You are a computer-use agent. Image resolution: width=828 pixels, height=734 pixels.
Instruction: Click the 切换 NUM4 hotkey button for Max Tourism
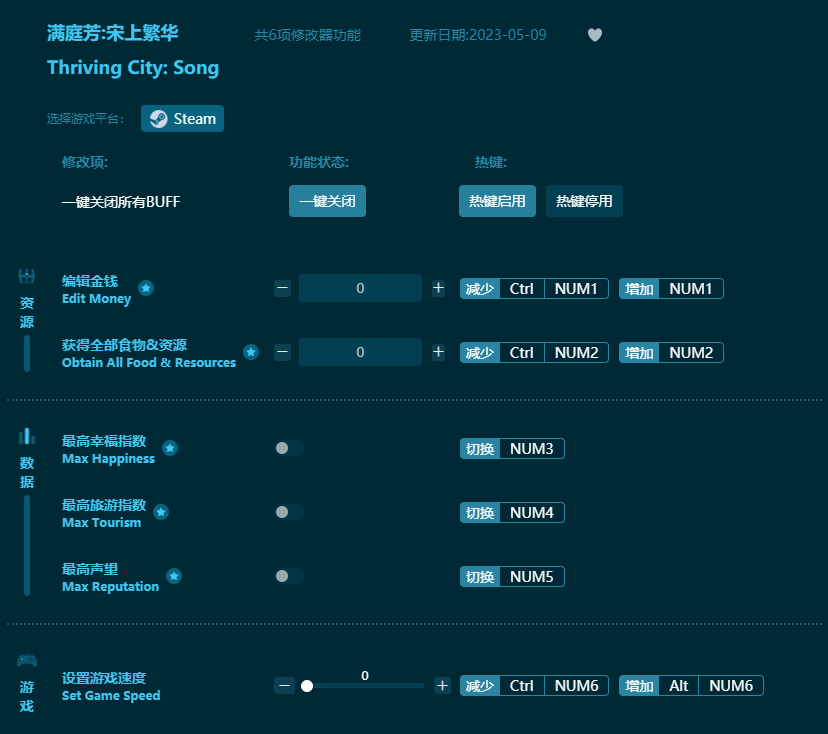pyautogui.click(x=512, y=512)
